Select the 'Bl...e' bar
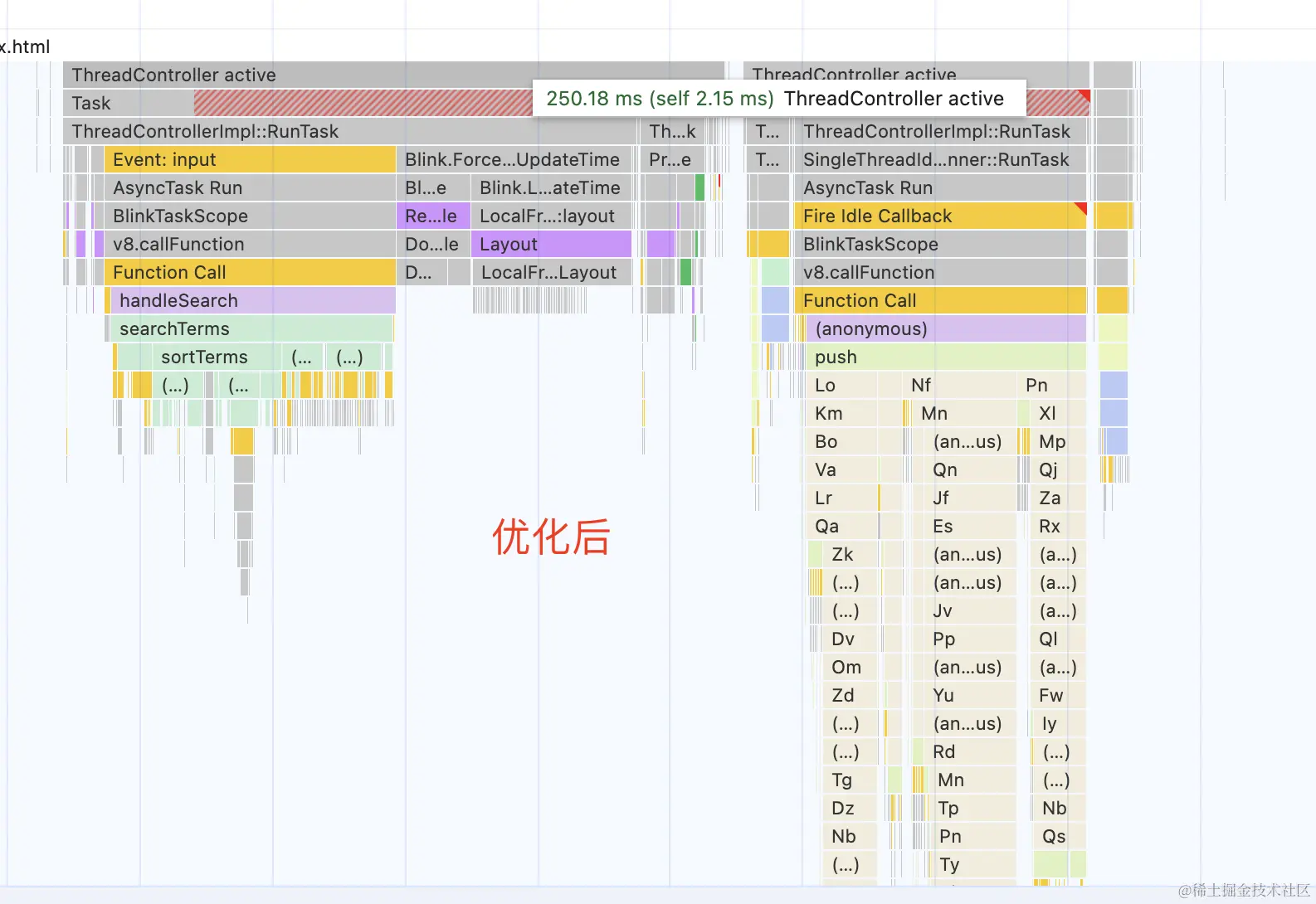1316x904 pixels. (x=432, y=187)
